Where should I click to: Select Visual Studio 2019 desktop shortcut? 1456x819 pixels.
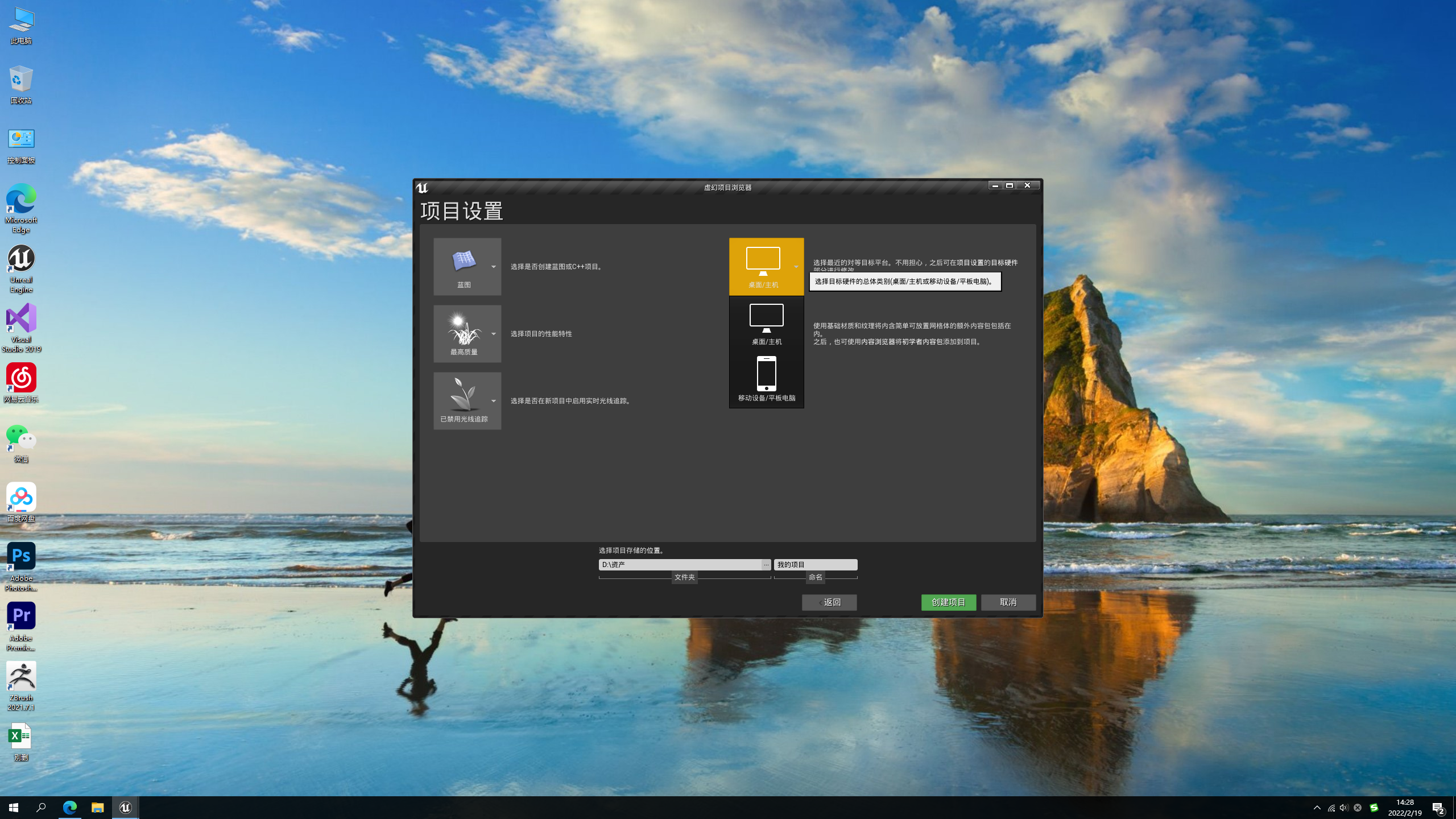tap(21, 328)
